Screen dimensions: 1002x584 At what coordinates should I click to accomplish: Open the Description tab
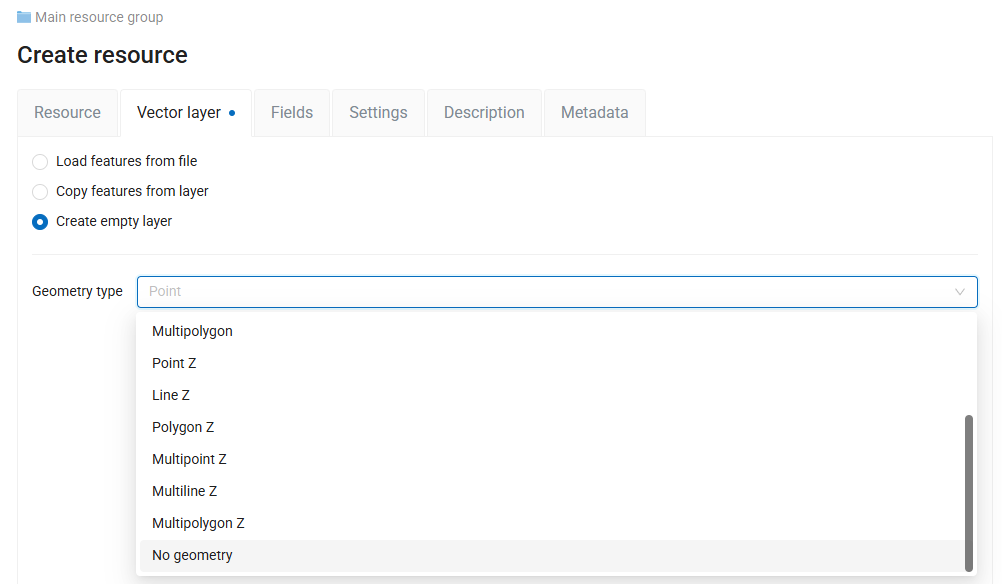[484, 112]
